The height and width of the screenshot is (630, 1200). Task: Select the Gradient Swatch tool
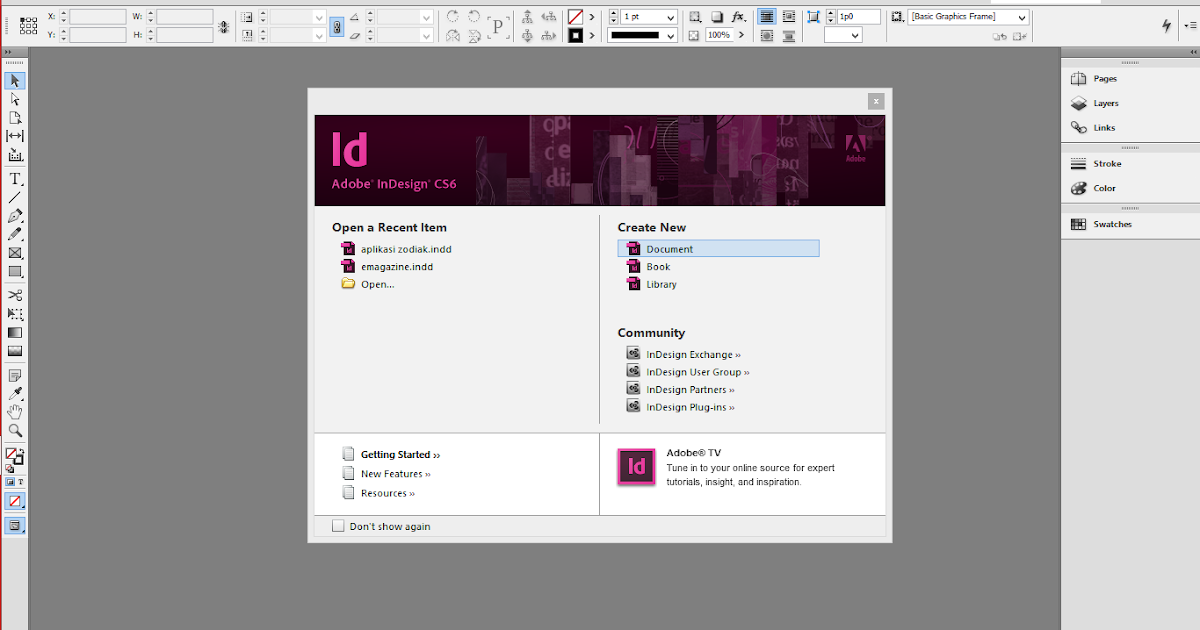(x=15, y=332)
